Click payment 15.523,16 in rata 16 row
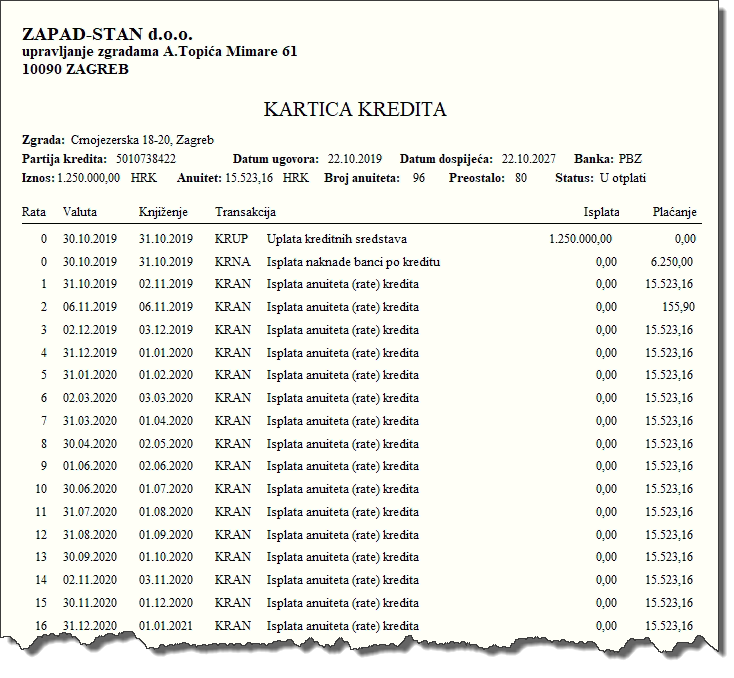 (x=669, y=626)
